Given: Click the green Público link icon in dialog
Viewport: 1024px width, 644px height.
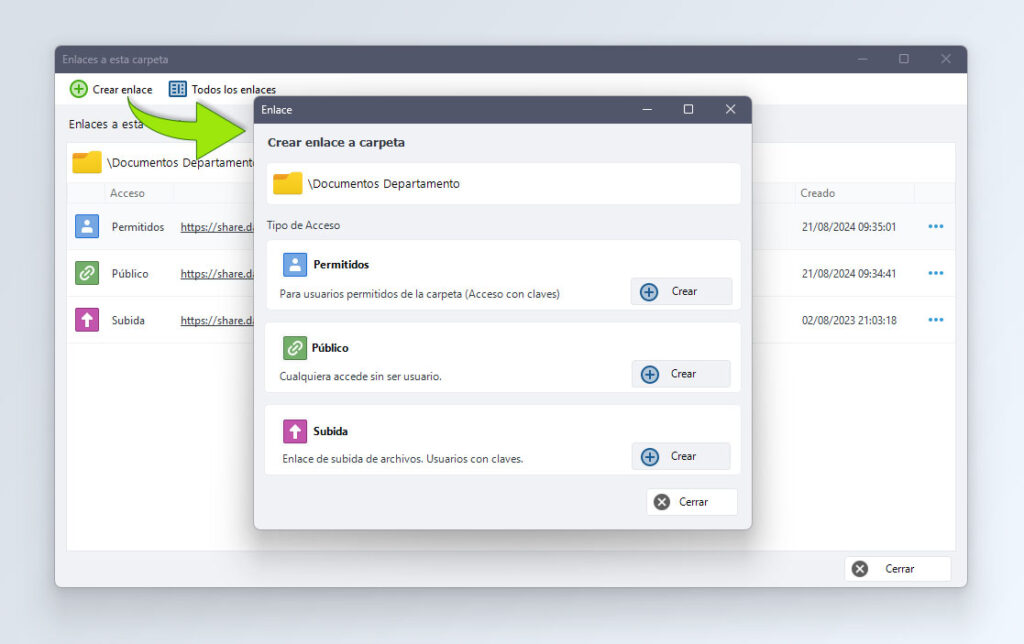Looking at the screenshot, I should 295,348.
